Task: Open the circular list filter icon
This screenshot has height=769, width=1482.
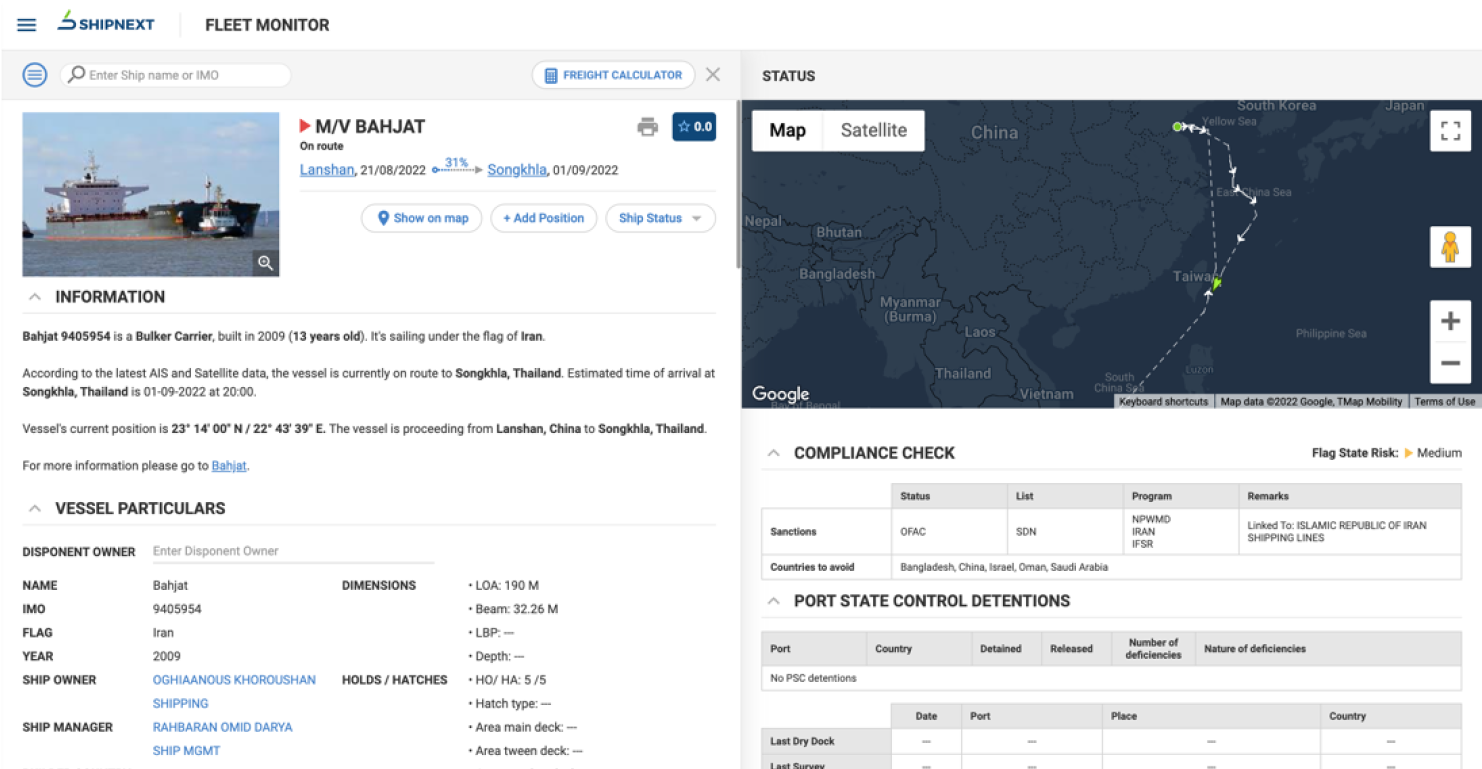Action: click(x=35, y=75)
